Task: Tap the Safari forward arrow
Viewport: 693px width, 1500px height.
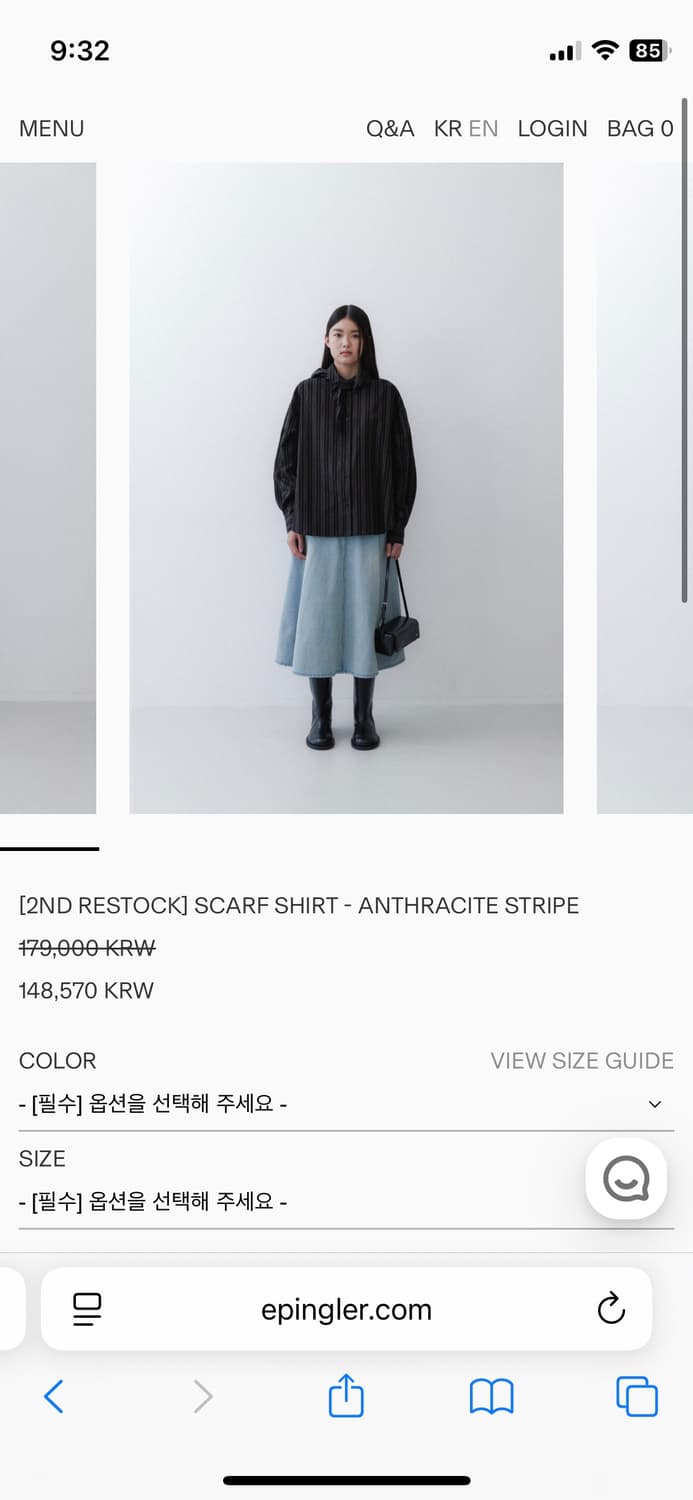Action: 203,1396
